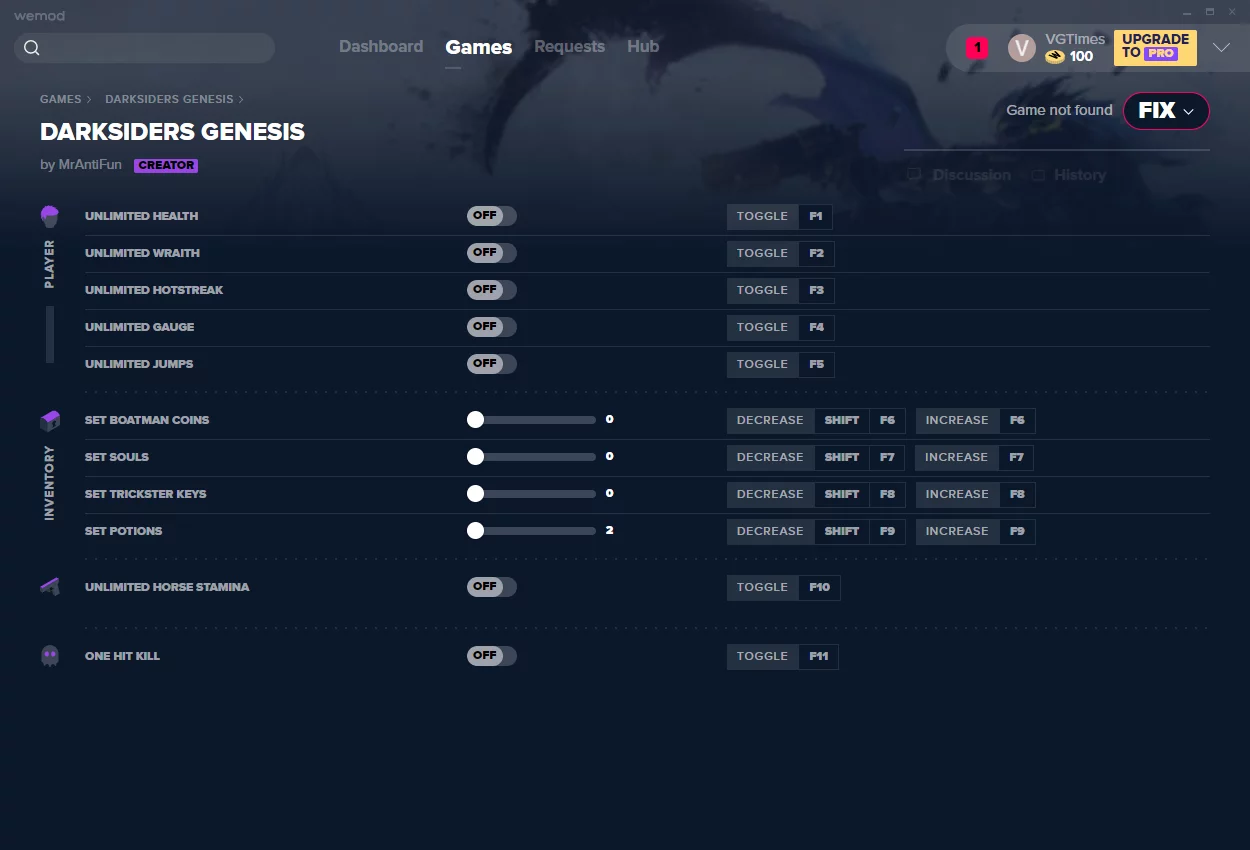Click the Discussion chat bubble icon
The height and width of the screenshot is (850, 1250).
click(x=914, y=175)
